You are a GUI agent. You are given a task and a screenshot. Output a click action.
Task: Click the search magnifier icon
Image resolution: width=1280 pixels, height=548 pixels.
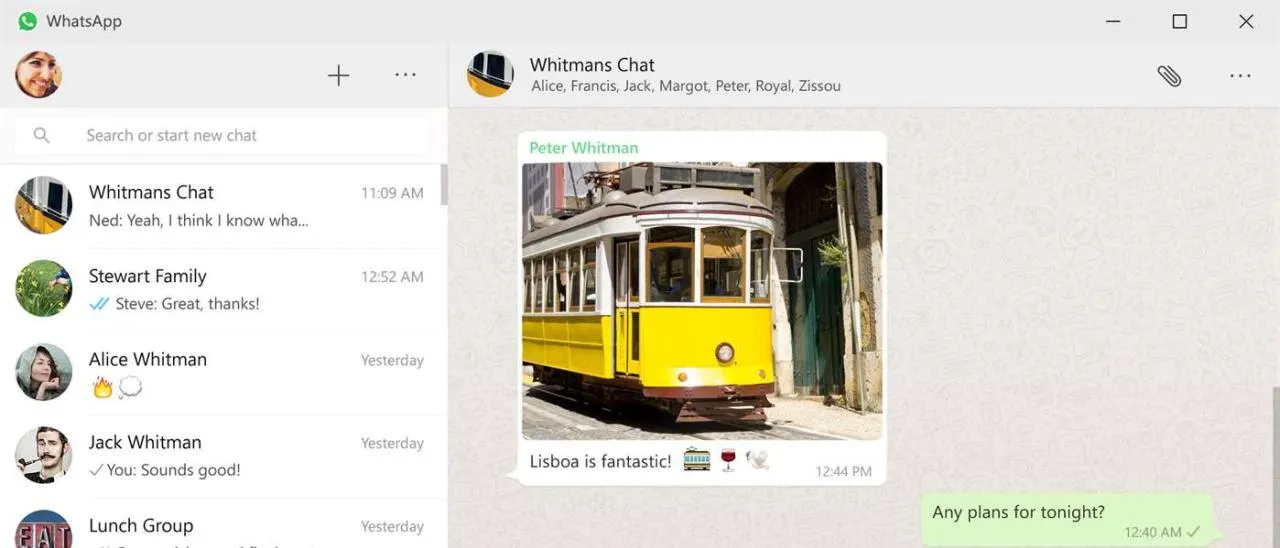point(41,135)
